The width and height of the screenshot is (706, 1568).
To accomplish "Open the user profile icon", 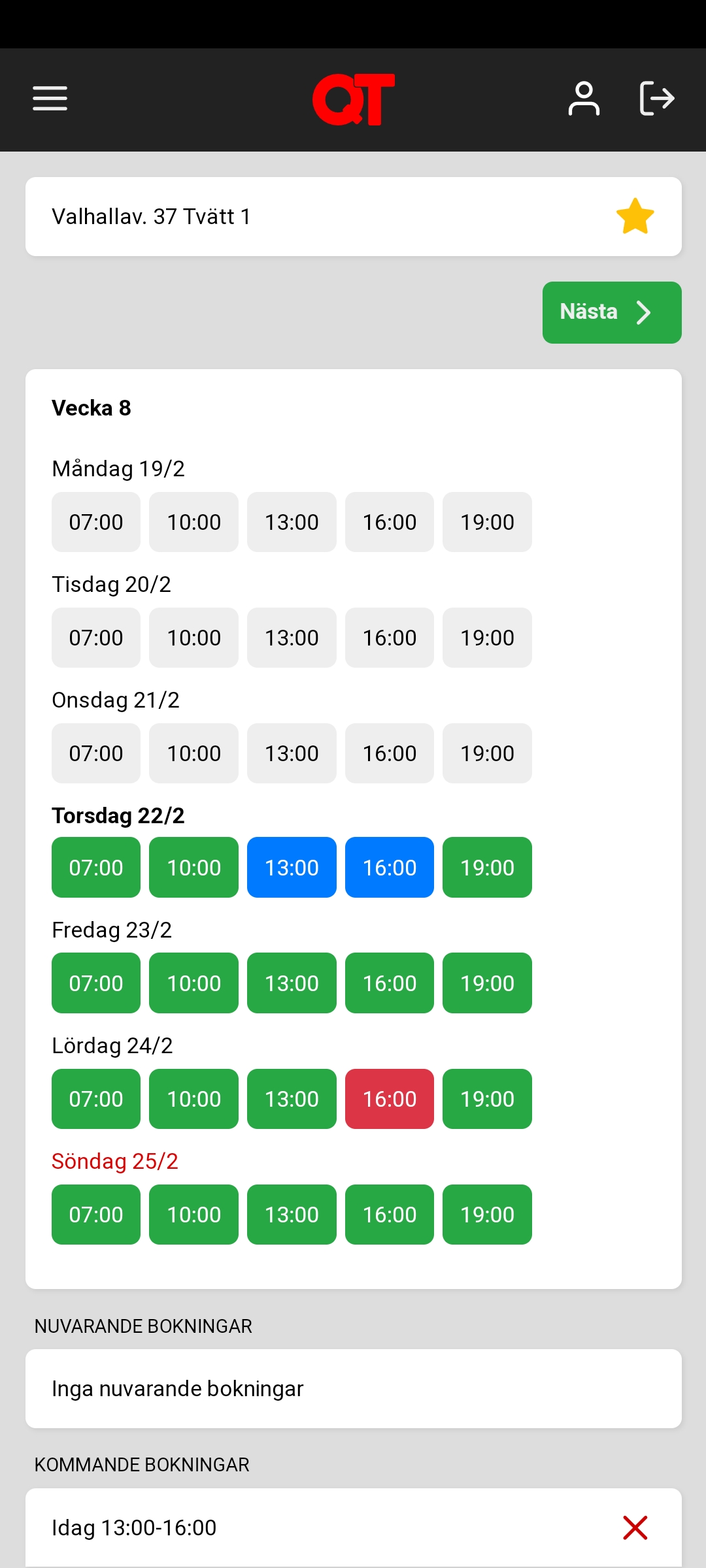I will pyautogui.click(x=584, y=99).
